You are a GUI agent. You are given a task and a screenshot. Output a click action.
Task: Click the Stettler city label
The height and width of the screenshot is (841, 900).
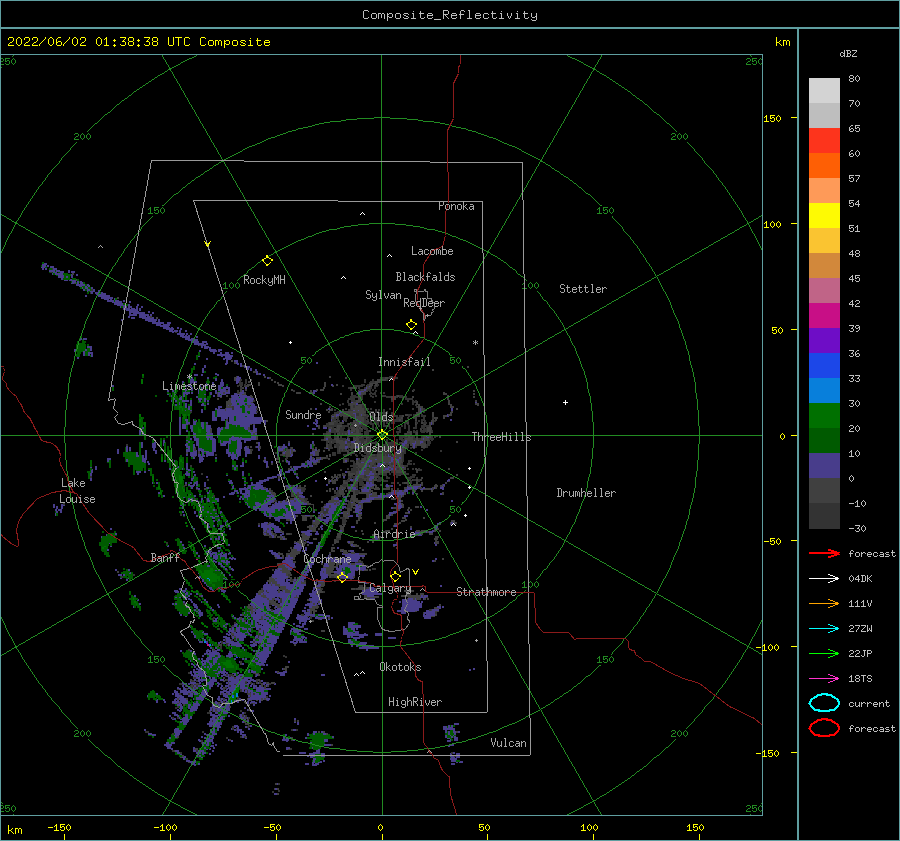pyautogui.click(x=583, y=289)
